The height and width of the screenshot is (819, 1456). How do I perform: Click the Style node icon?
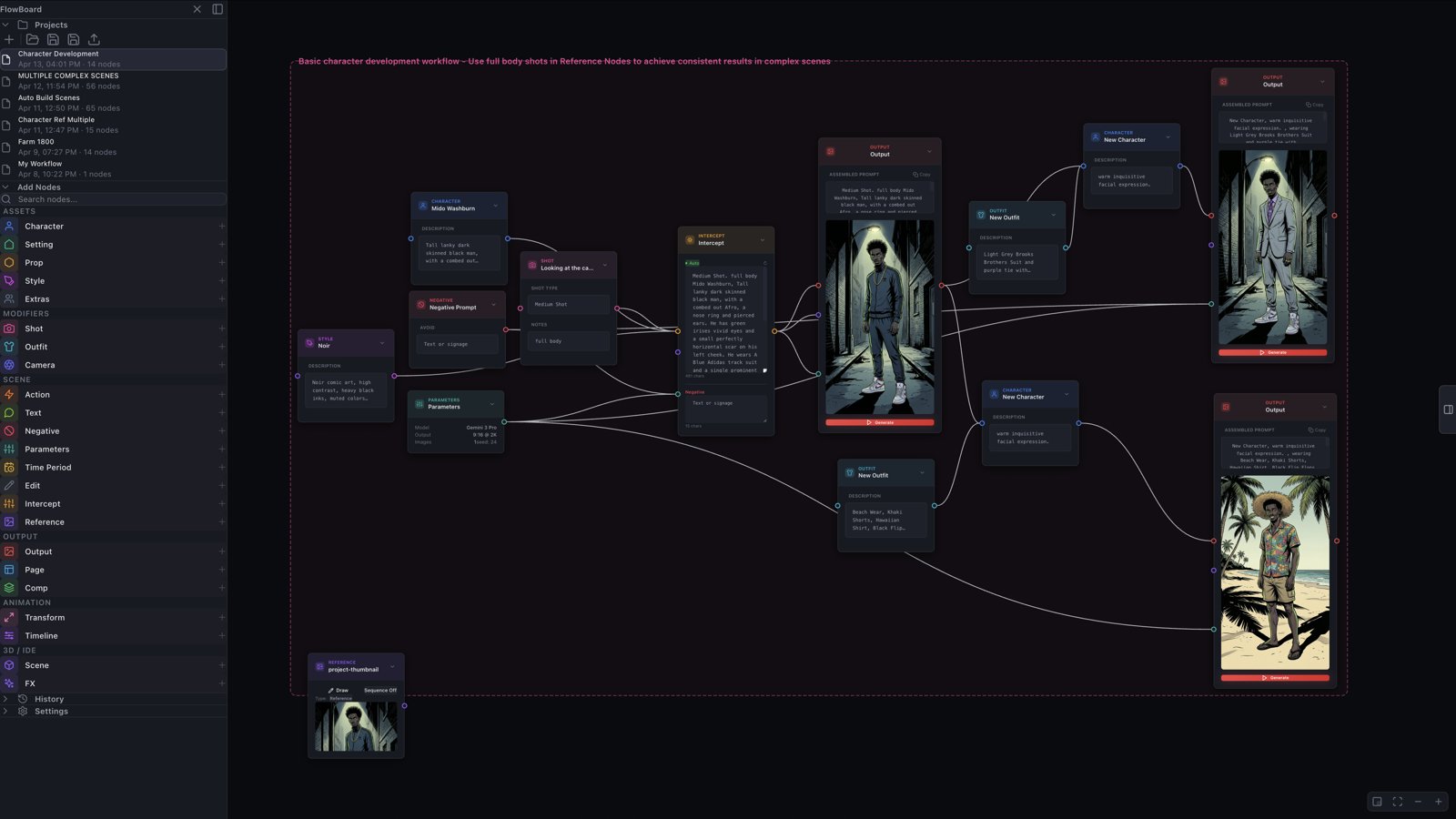pyautogui.click(x=9, y=280)
